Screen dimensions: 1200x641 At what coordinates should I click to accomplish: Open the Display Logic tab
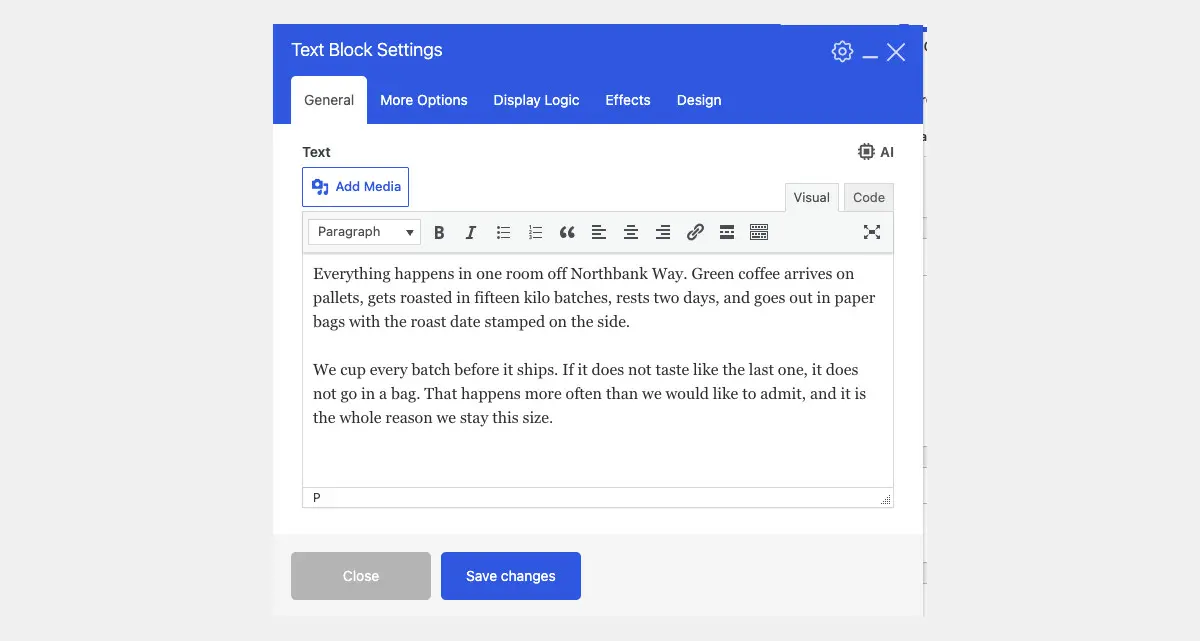536,100
